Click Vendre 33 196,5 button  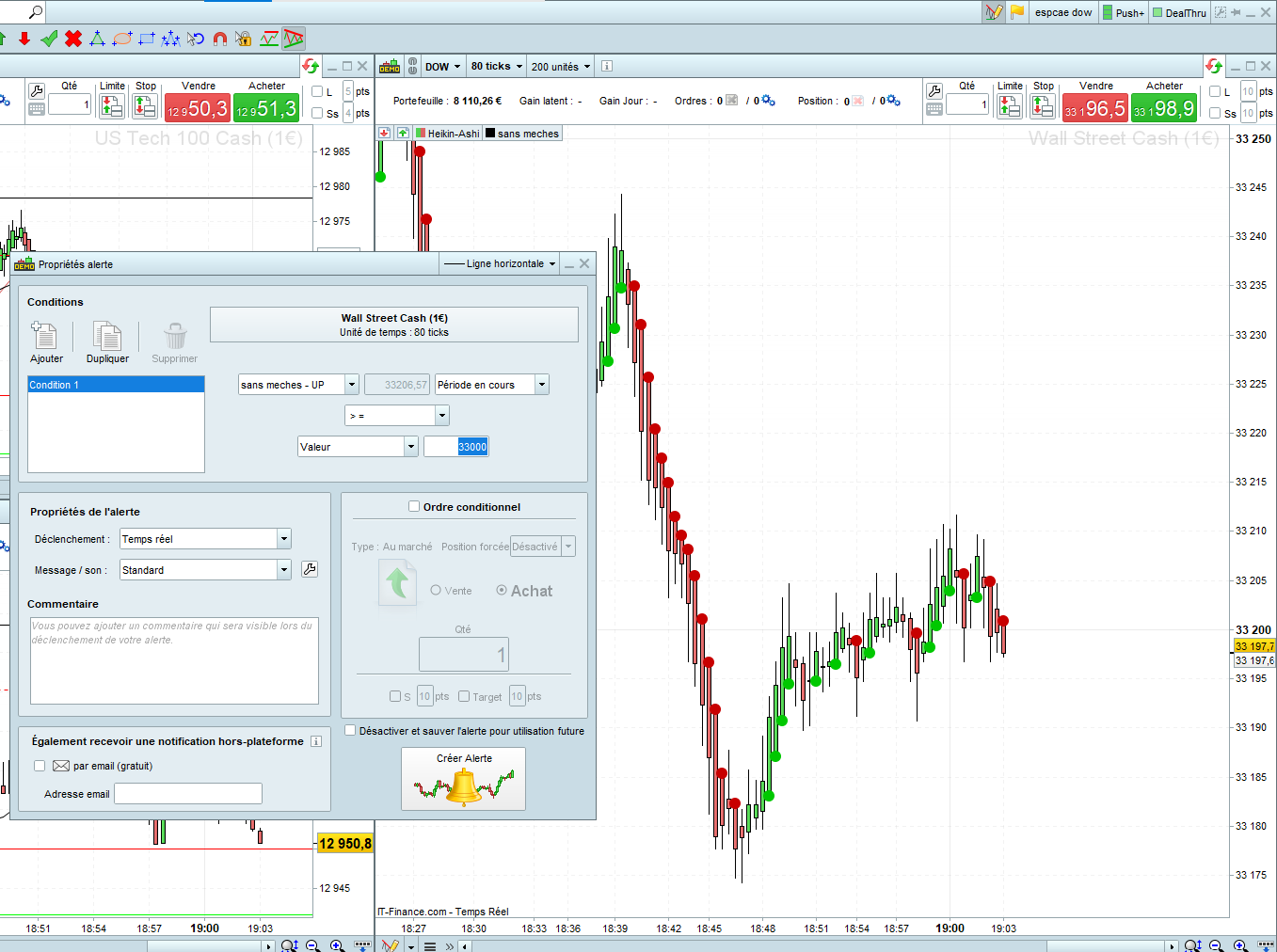[x=1094, y=108]
